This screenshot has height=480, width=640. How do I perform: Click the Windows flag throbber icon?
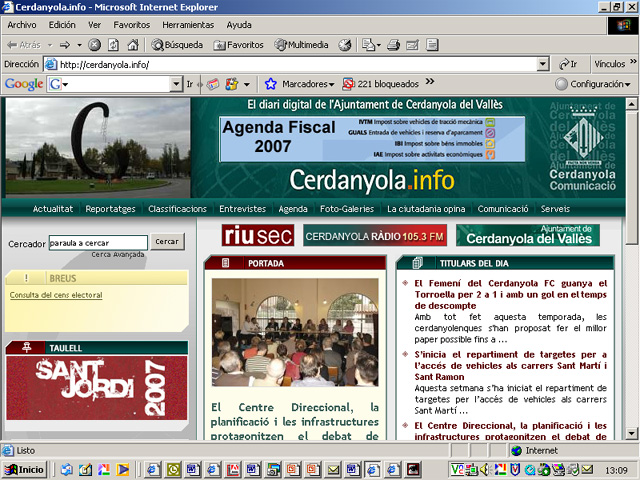click(x=623, y=26)
